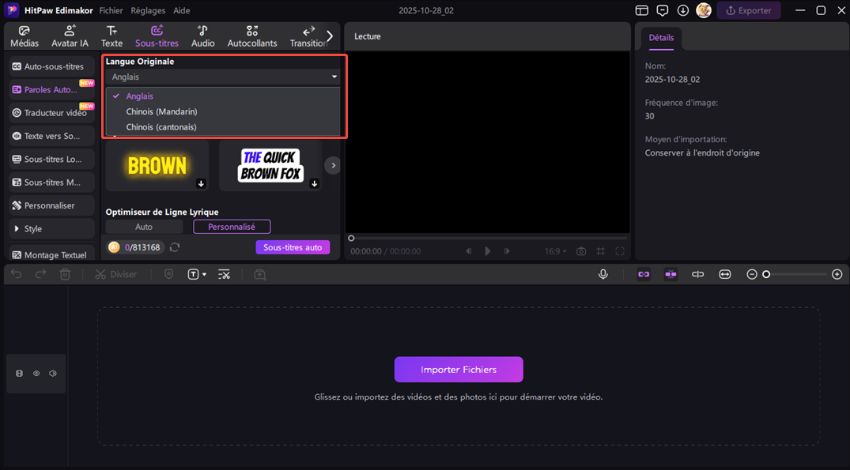Download the BROWN subtitle style
This screenshot has height=470, width=850.
click(x=201, y=184)
